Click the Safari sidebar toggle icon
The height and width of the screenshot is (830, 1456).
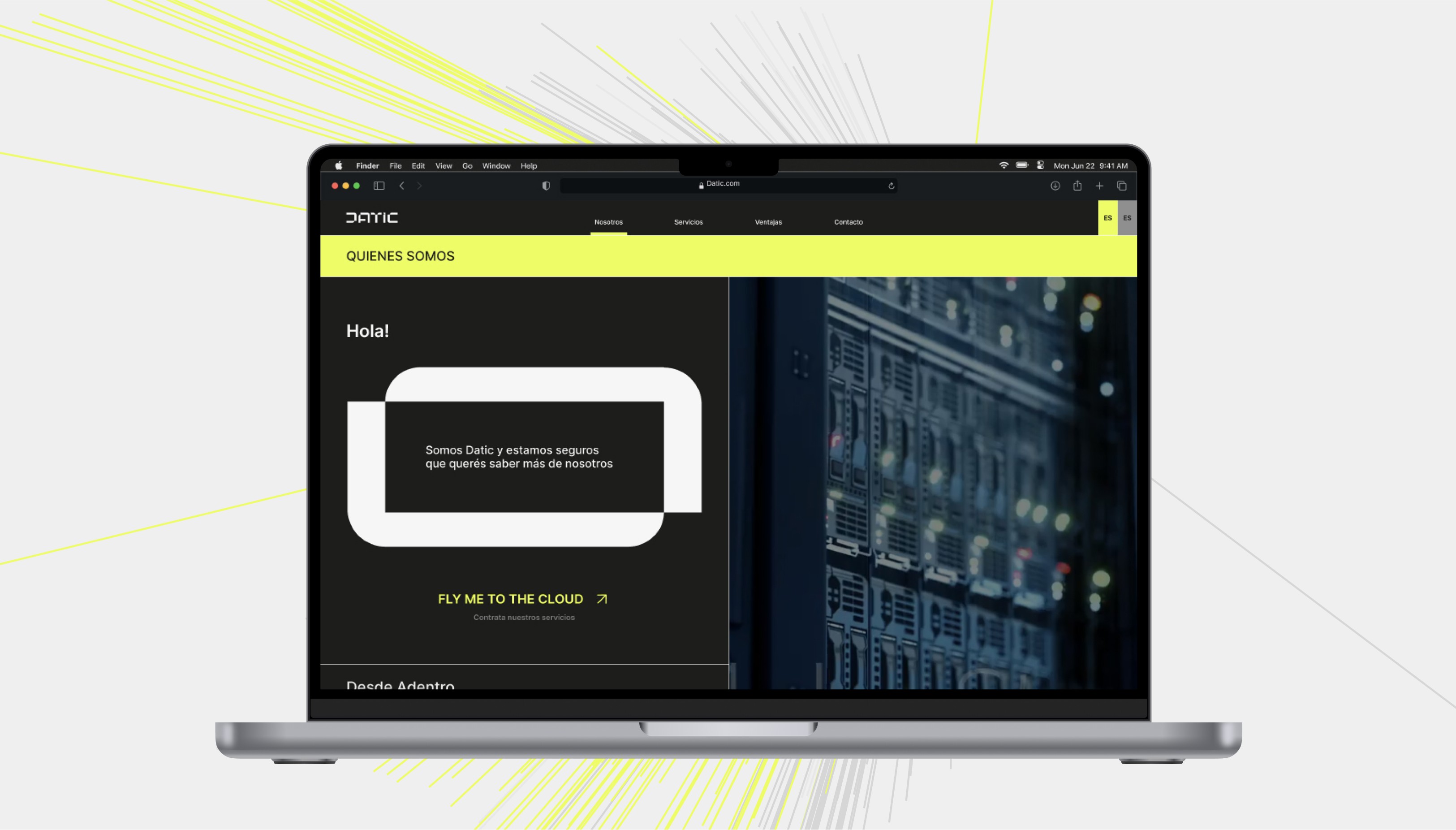click(379, 186)
